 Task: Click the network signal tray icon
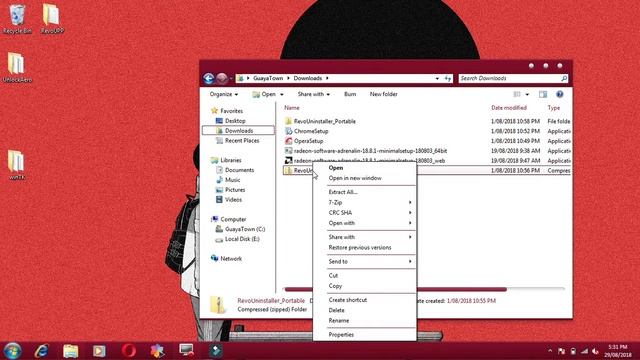tap(584, 351)
